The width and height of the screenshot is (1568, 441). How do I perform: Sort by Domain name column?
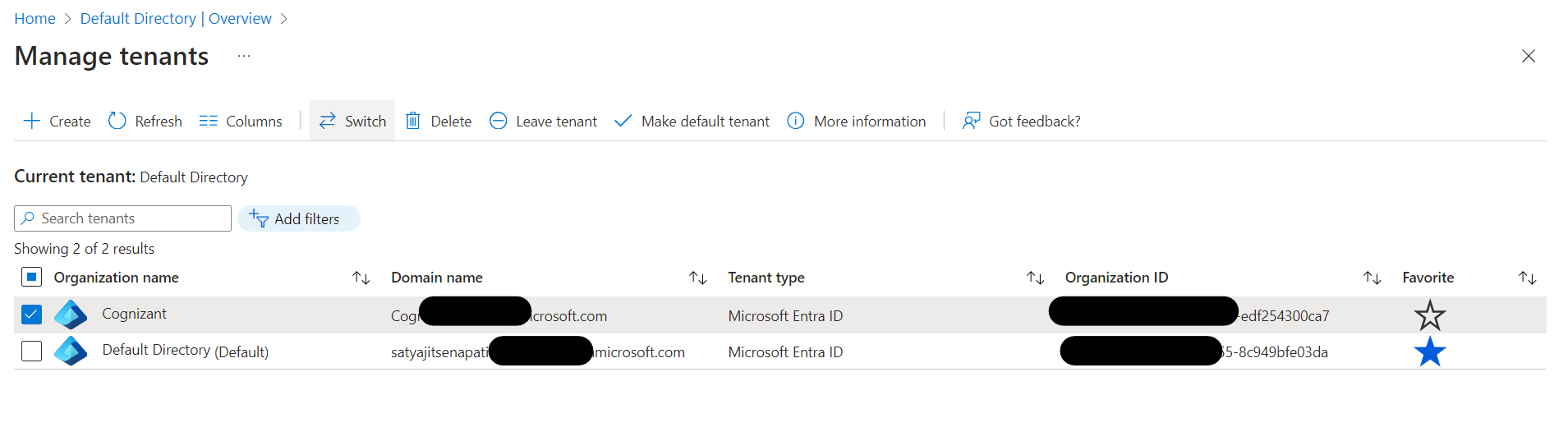(x=697, y=278)
